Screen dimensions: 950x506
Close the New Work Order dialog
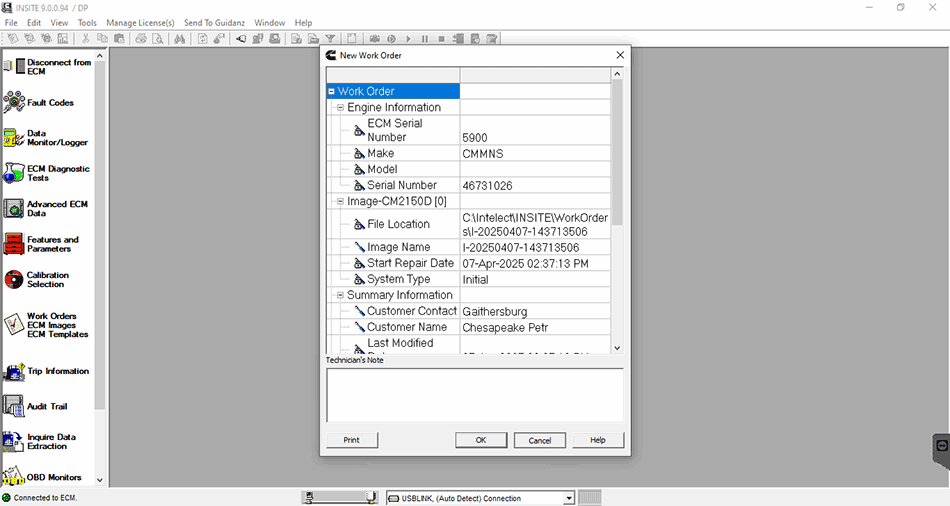tap(620, 55)
